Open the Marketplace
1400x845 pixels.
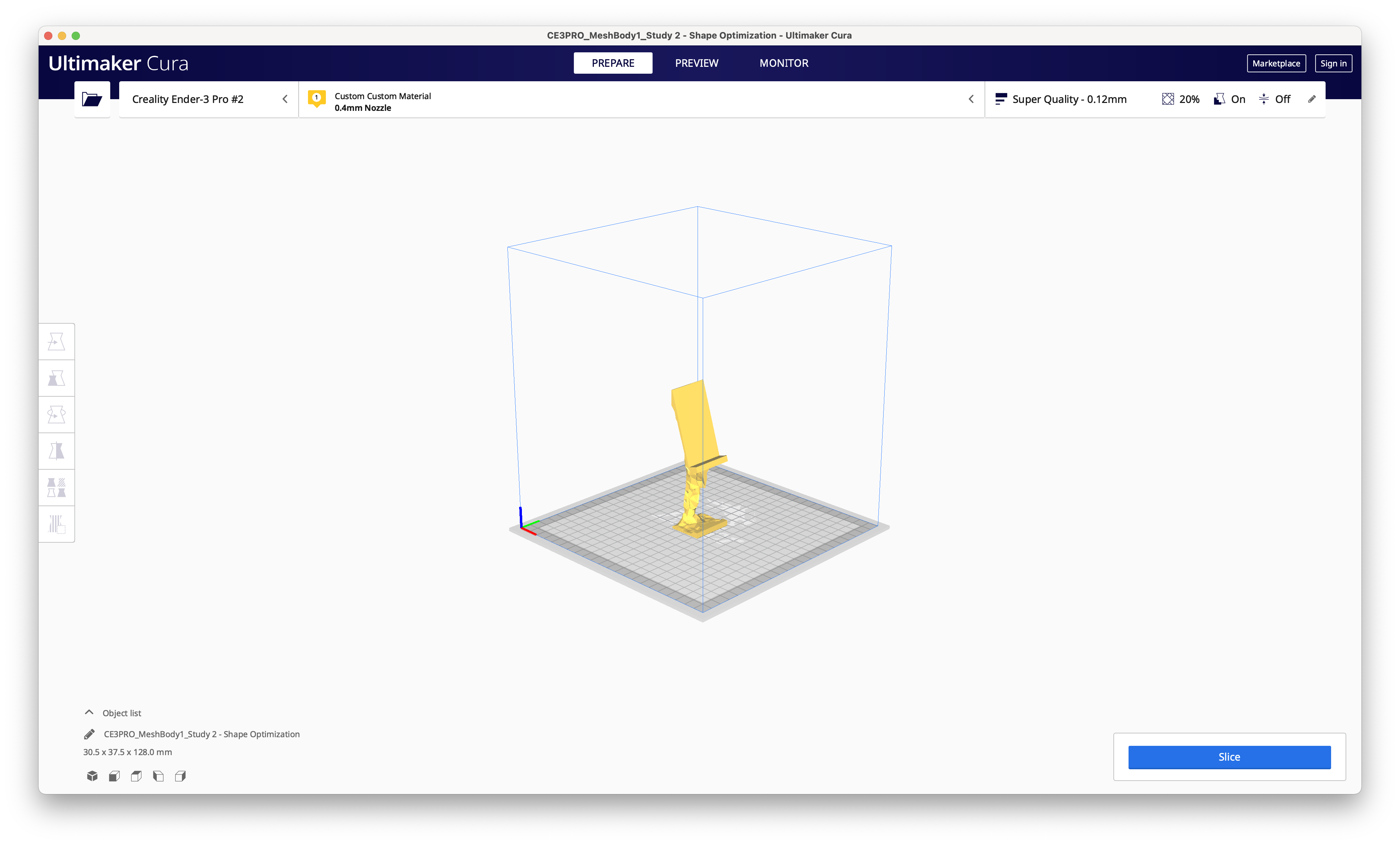click(1276, 64)
